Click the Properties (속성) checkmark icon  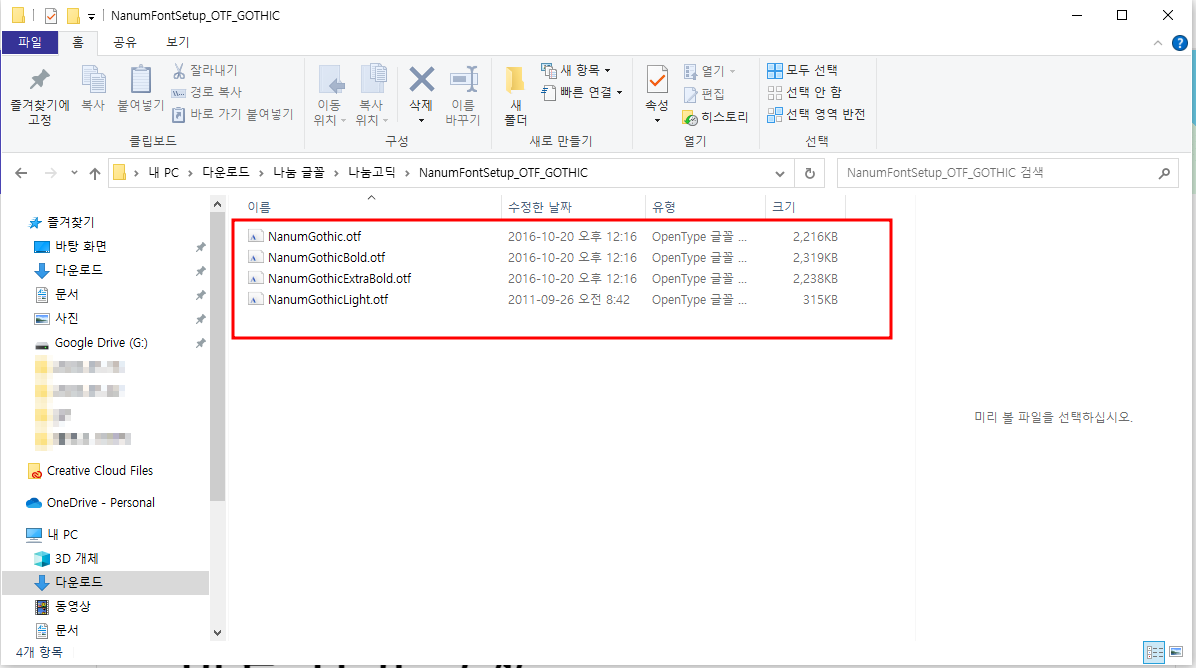click(x=657, y=81)
